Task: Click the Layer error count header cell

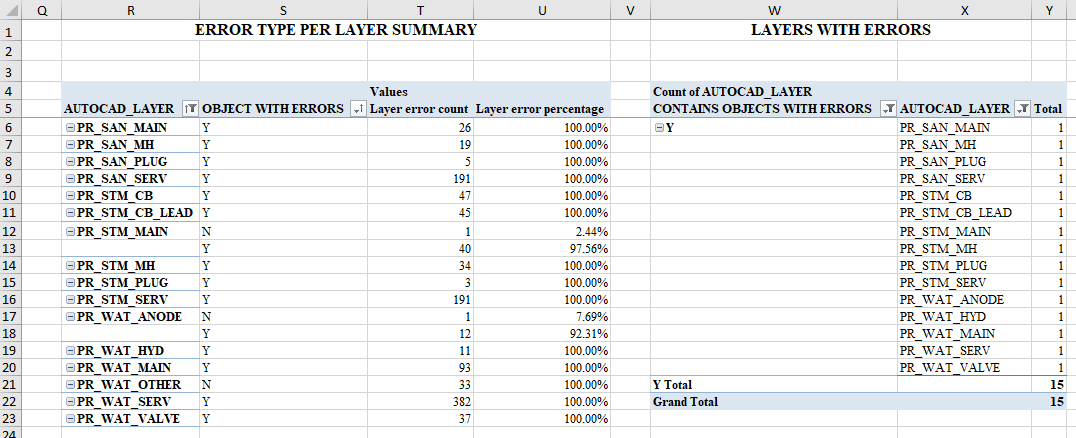Action: (419, 109)
